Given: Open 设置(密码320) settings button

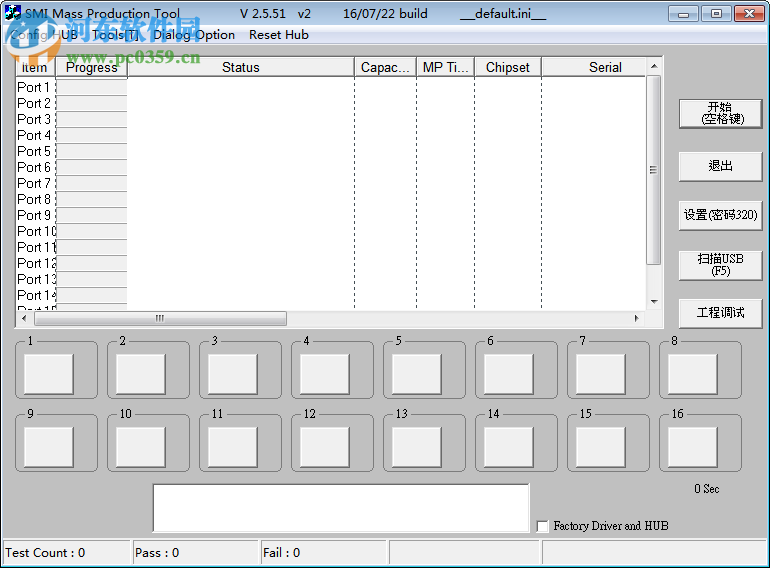Looking at the screenshot, I should pyautogui.click(x=720, y=215).
